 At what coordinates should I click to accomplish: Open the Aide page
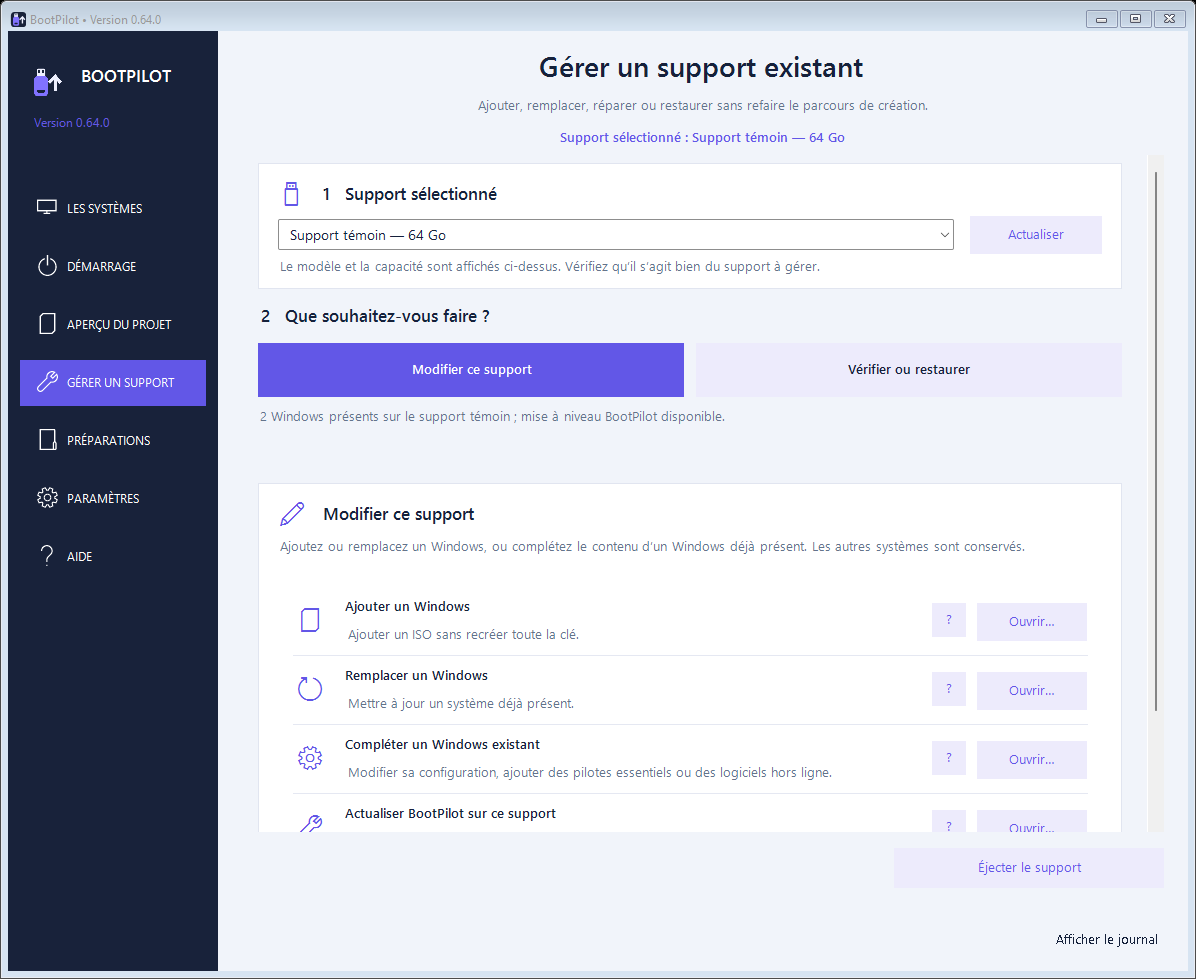tap(113, 556)
